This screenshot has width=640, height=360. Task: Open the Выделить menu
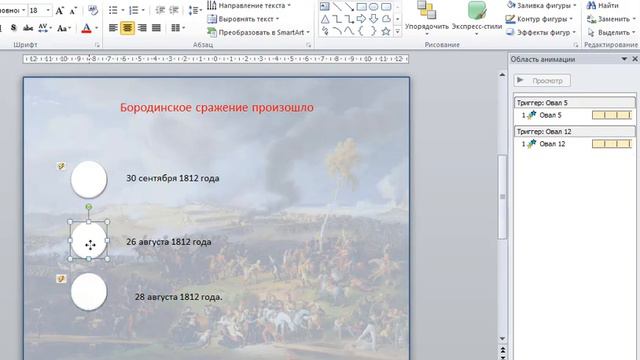point(611,32)
